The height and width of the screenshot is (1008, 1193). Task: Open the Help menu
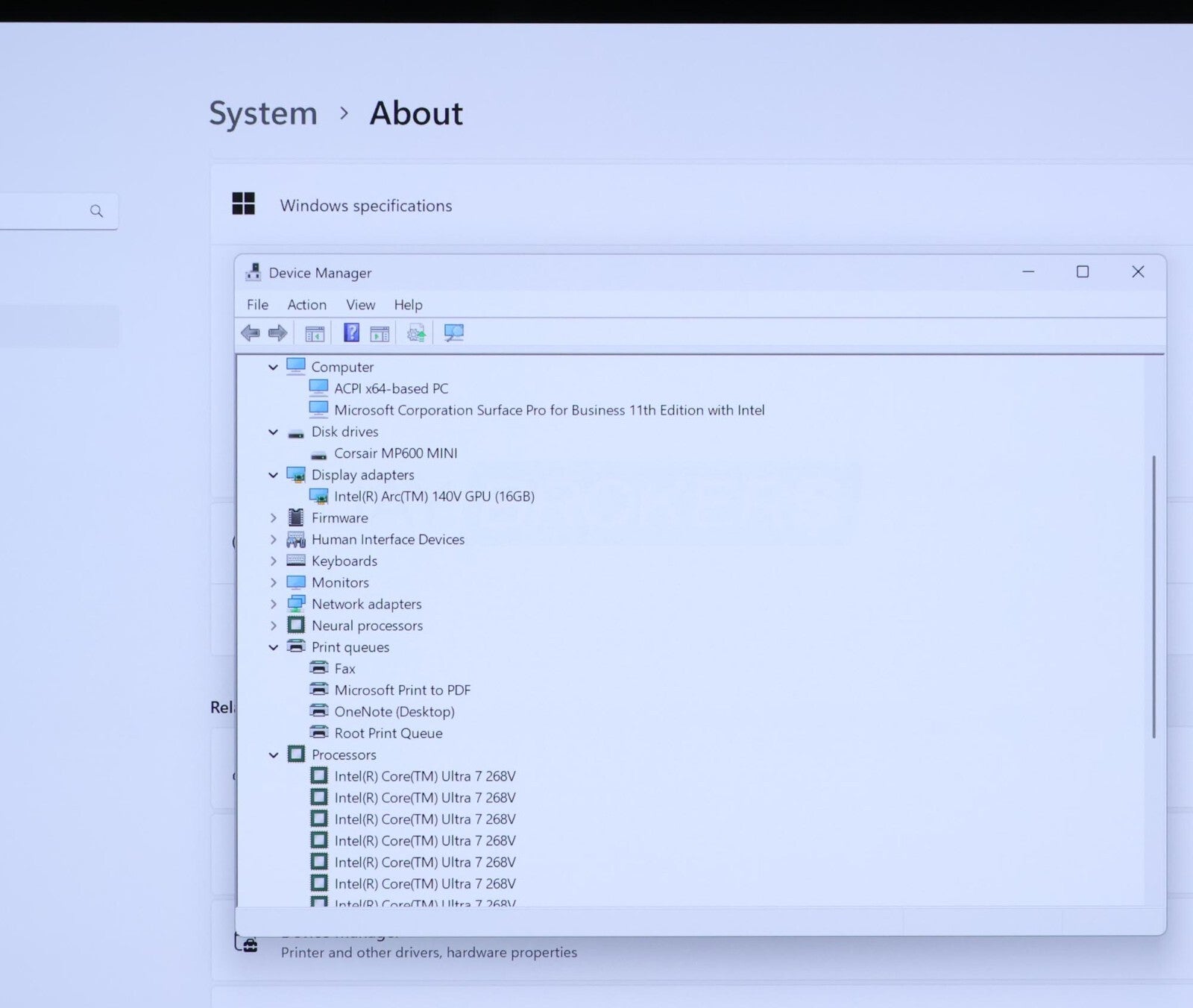coord(408,304)
